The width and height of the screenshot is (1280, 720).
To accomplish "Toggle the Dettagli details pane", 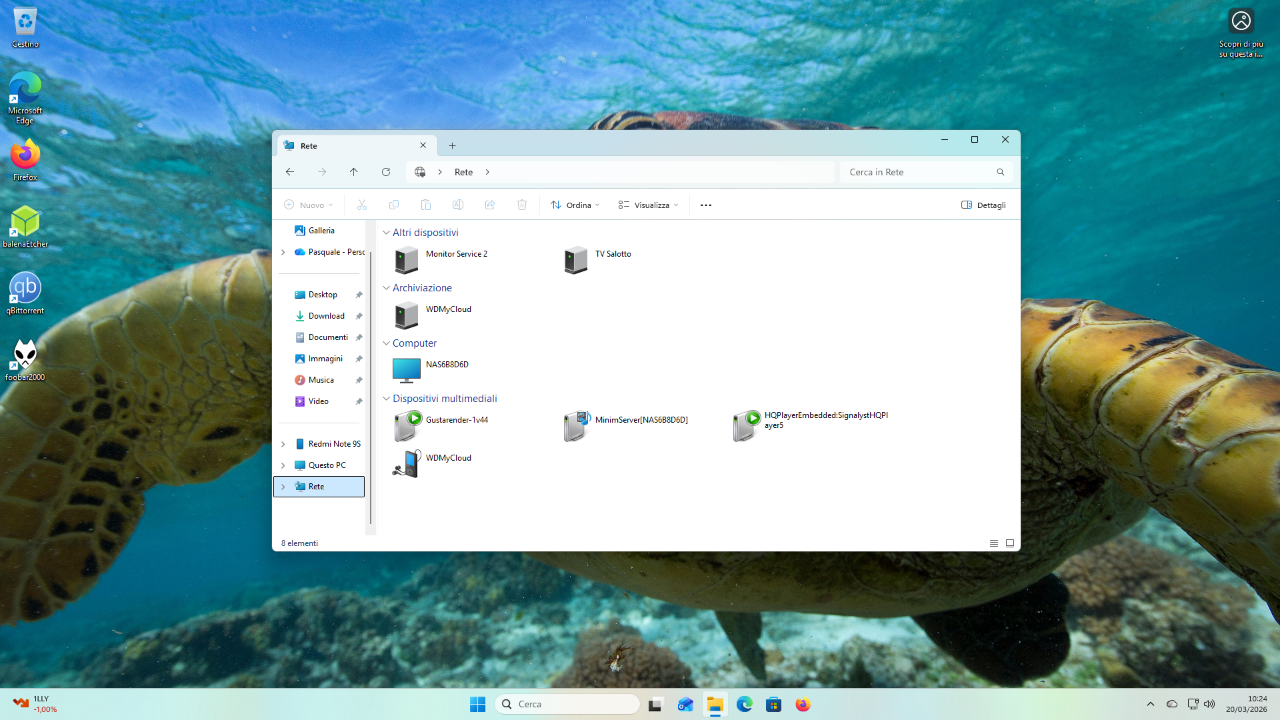I will click(x=983, y=205).
